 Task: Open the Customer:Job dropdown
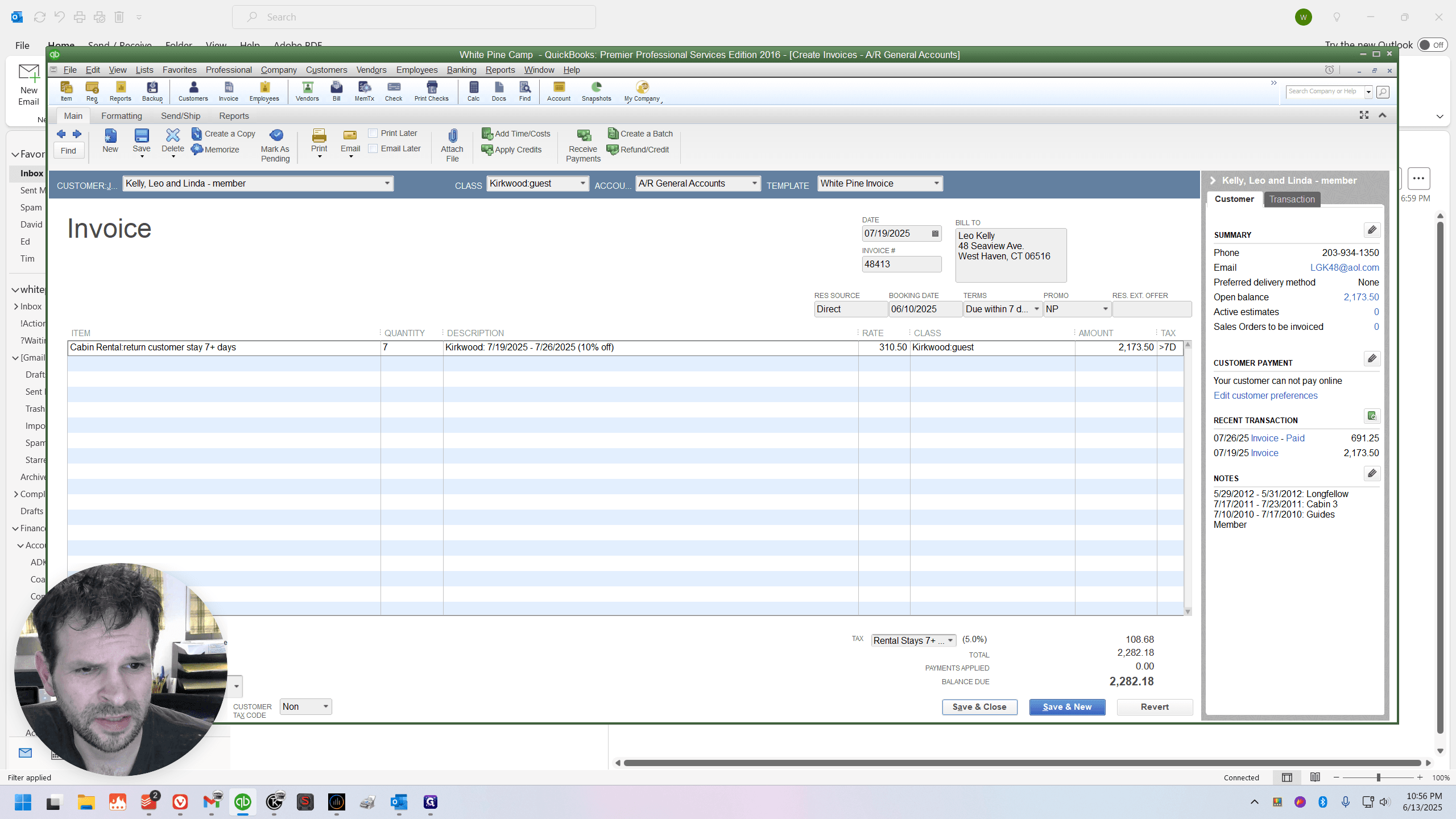(x=387, y=183)
